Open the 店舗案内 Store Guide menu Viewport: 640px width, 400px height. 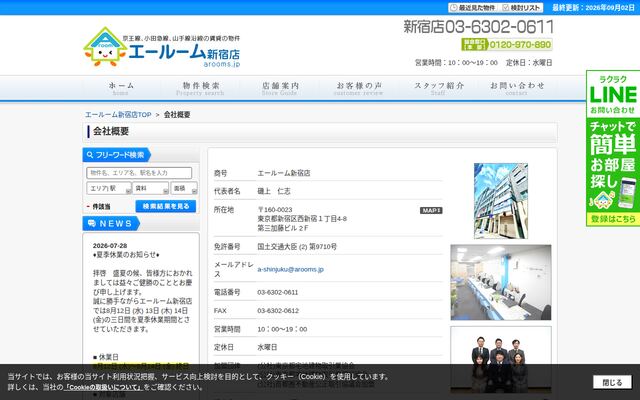point(280,88)
